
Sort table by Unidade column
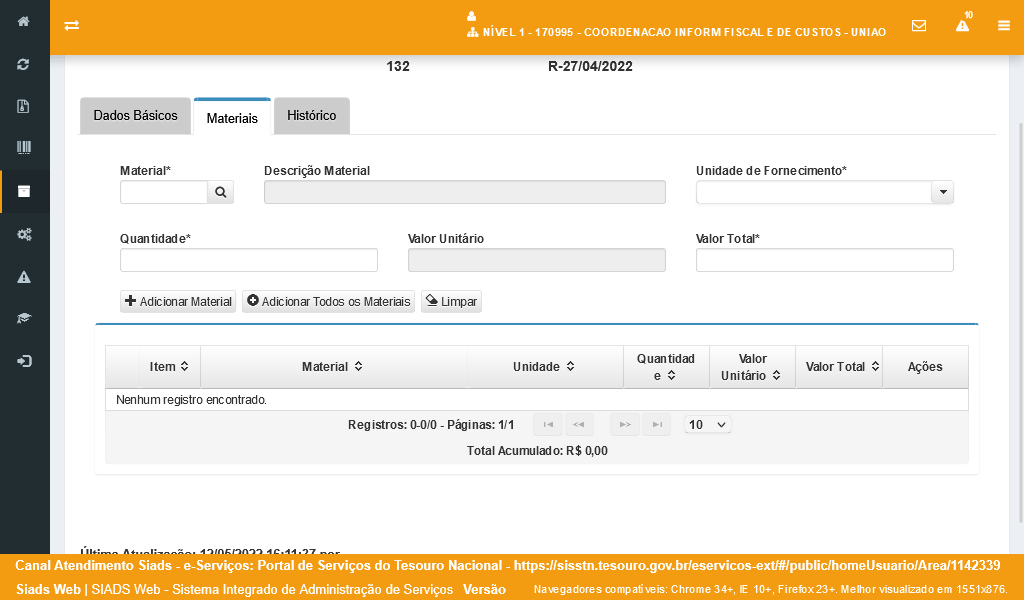[545, 367]
